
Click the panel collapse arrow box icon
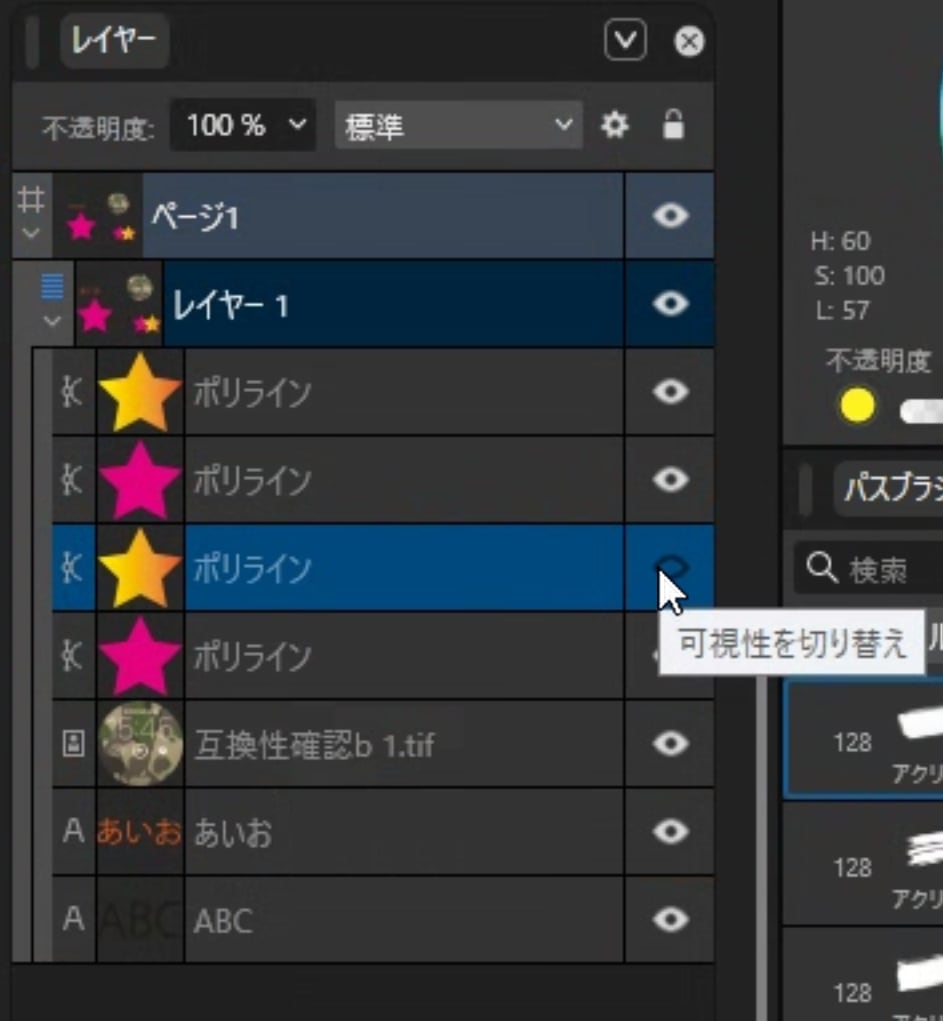coord(625,41)
